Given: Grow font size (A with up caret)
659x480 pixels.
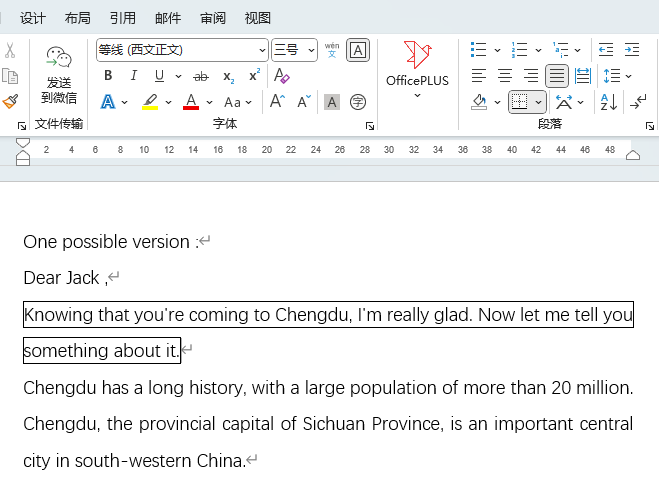Looking at the screenshot, I should click(x=277, y=102).
